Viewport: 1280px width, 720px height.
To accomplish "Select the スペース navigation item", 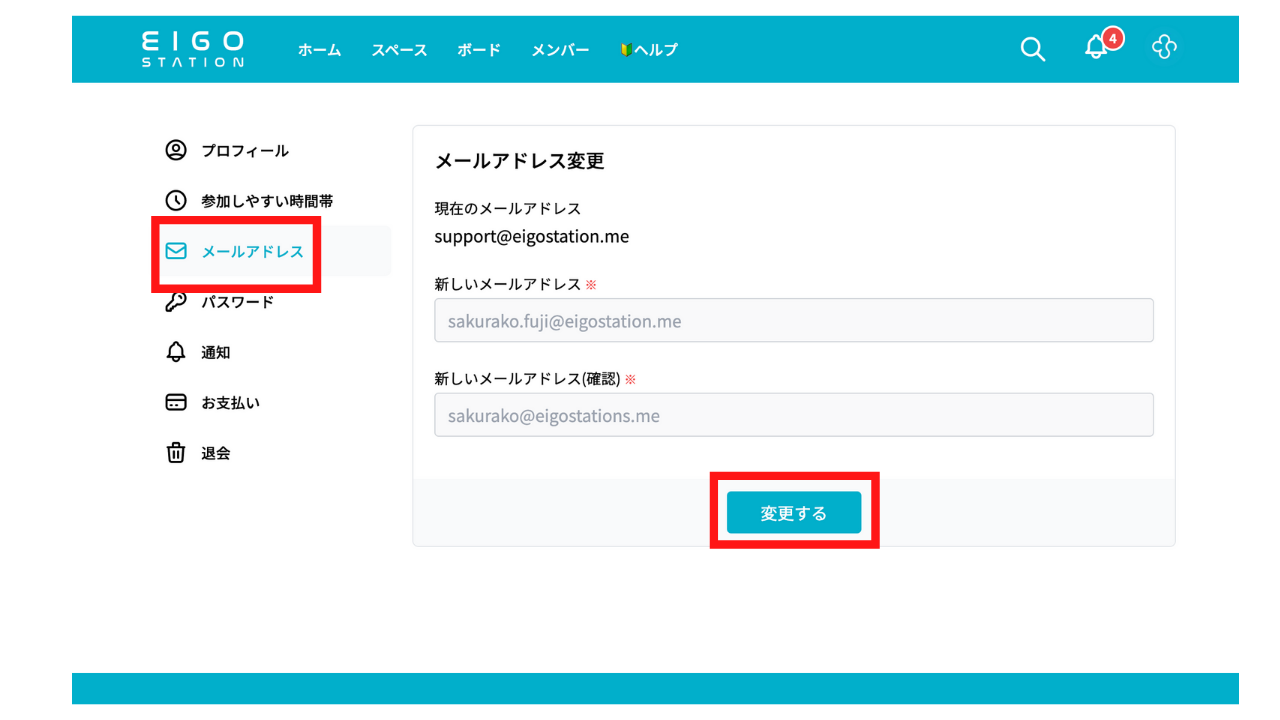I will pyautogui.click(x=398, y=49).
